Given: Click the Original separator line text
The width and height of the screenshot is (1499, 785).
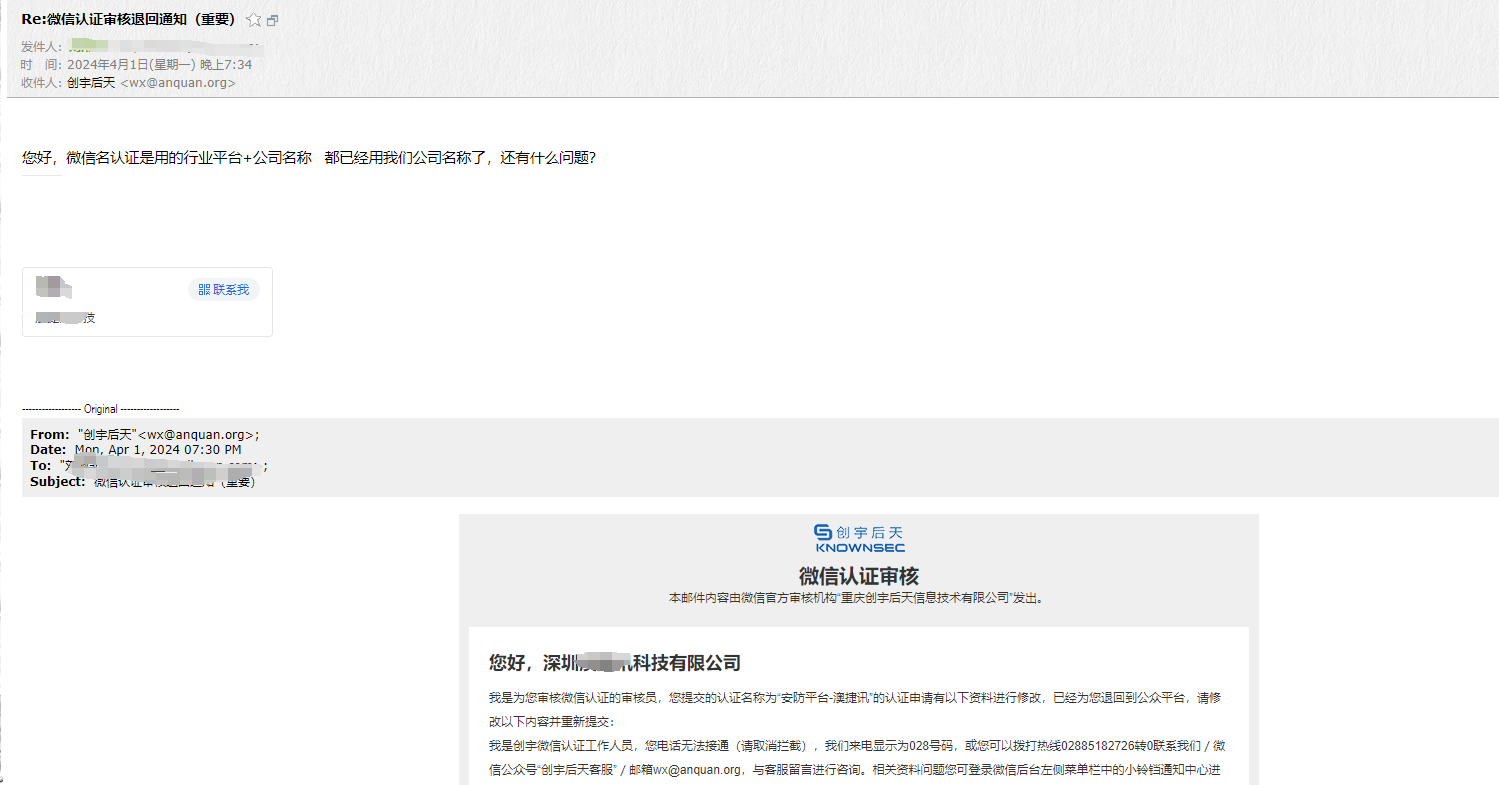Looking at the screenshot, I should coord(101,409).
